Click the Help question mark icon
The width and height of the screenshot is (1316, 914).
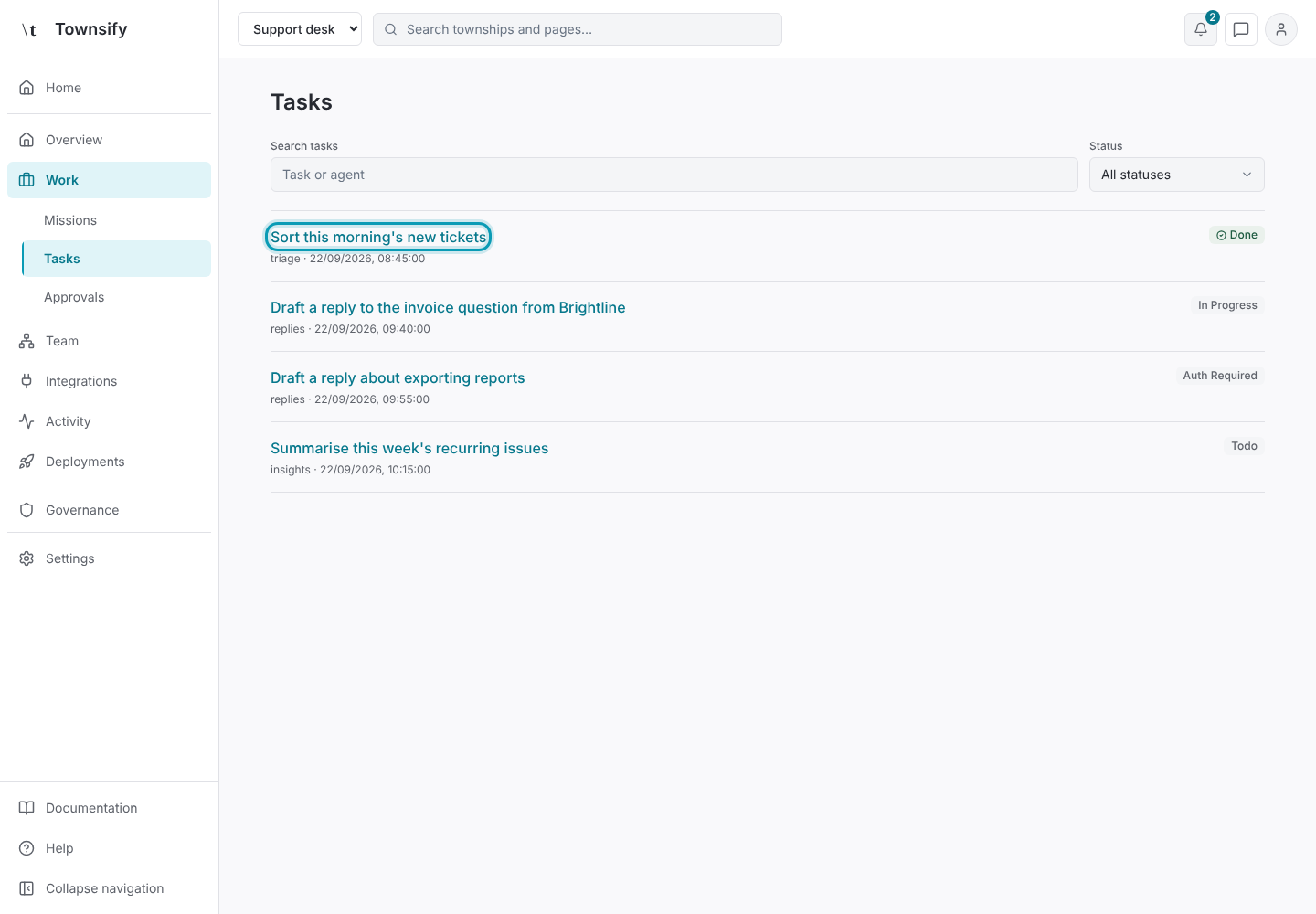coord(27,848)
